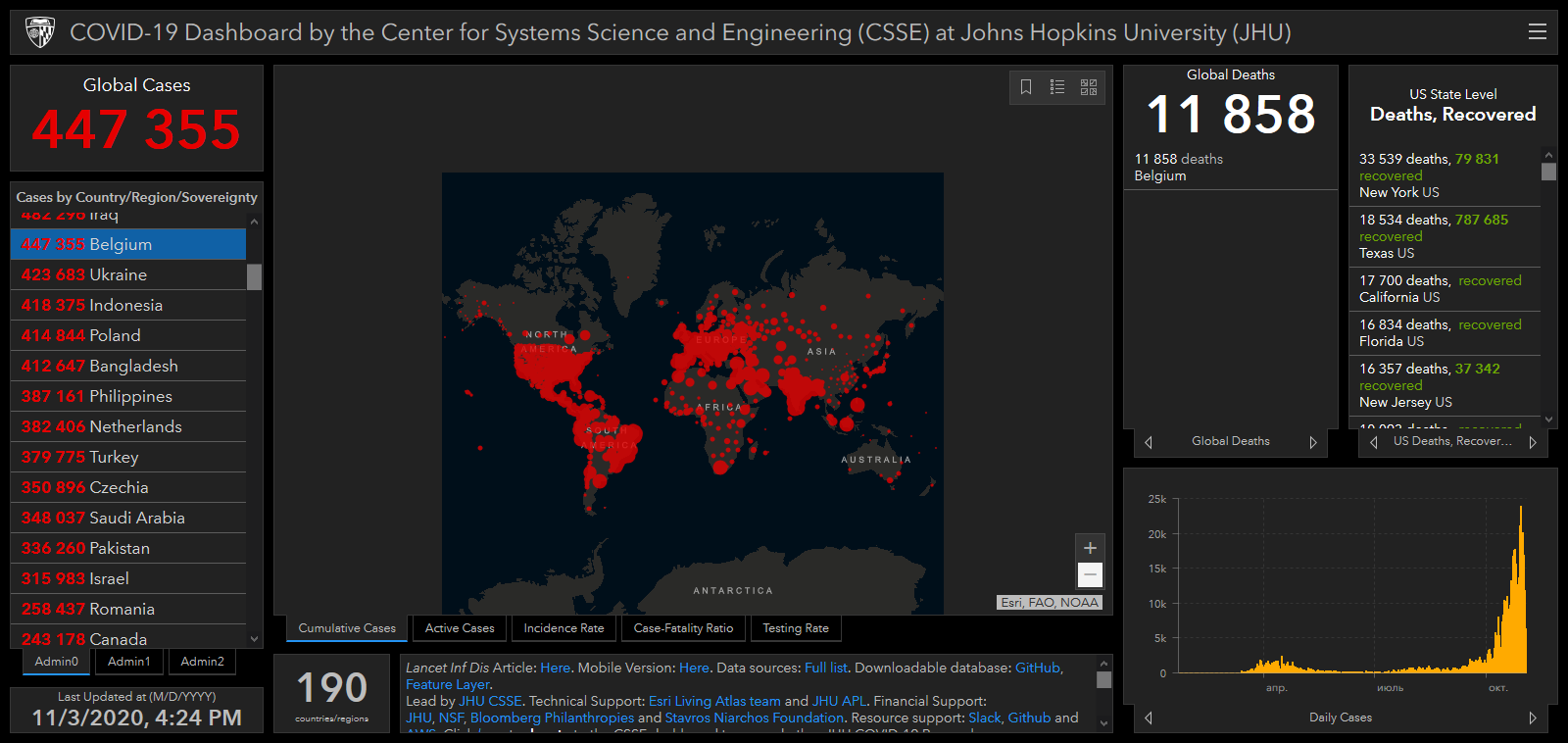Select Poland in country list
1568x743 pixels.
click(128, 335)
